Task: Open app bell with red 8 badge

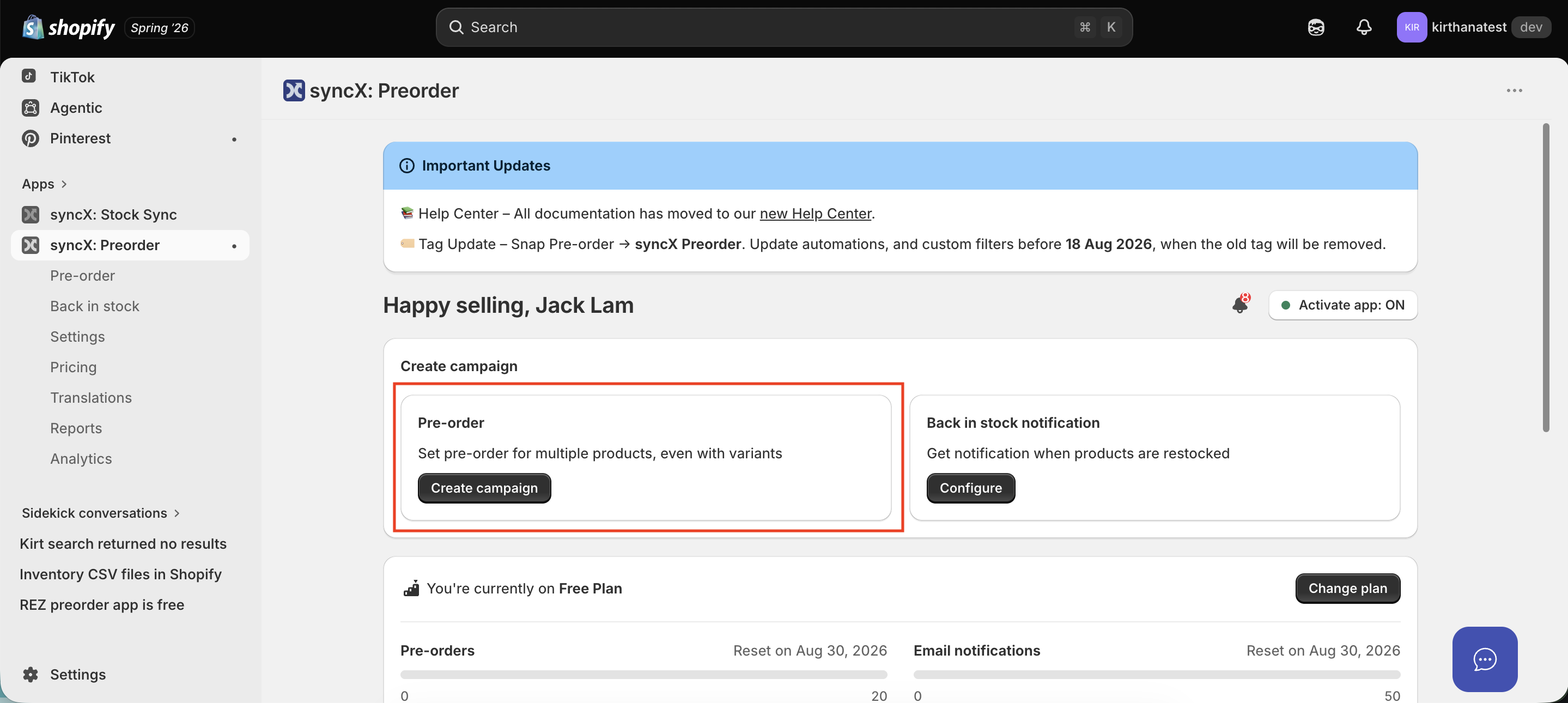Action: pyautogui.click(x=1241, y=303)
